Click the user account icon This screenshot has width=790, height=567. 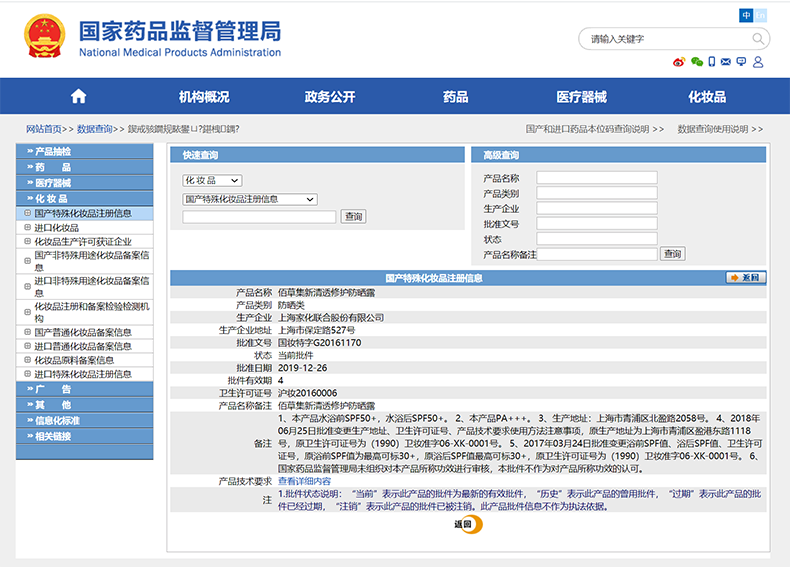(x=758, y=62)
